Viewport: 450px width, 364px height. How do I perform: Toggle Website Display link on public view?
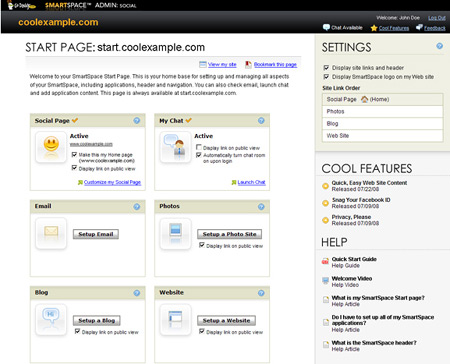click(202, 331)
